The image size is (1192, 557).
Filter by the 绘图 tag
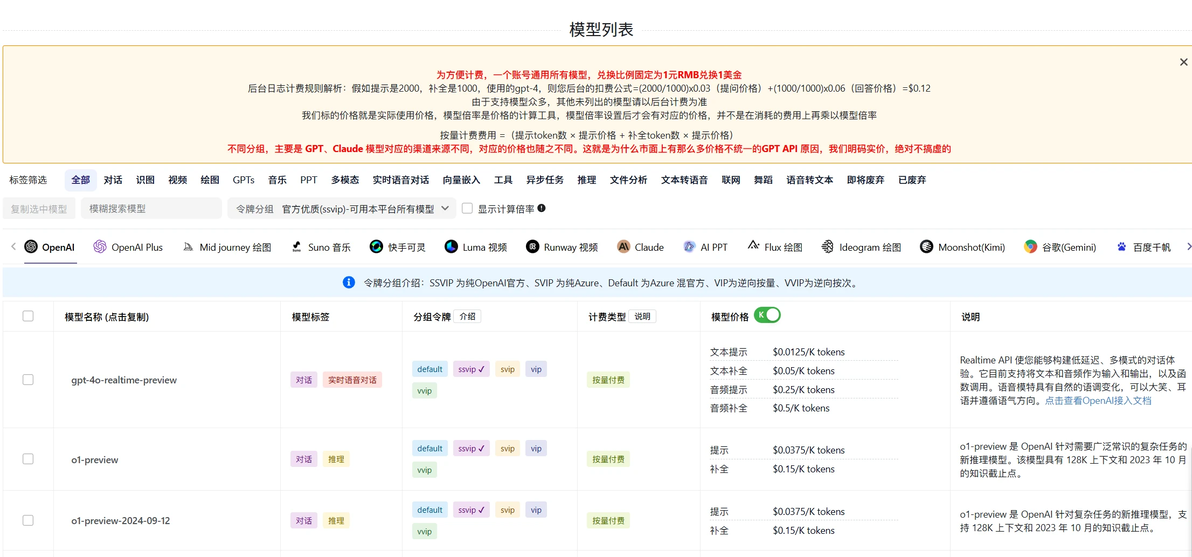210,180
